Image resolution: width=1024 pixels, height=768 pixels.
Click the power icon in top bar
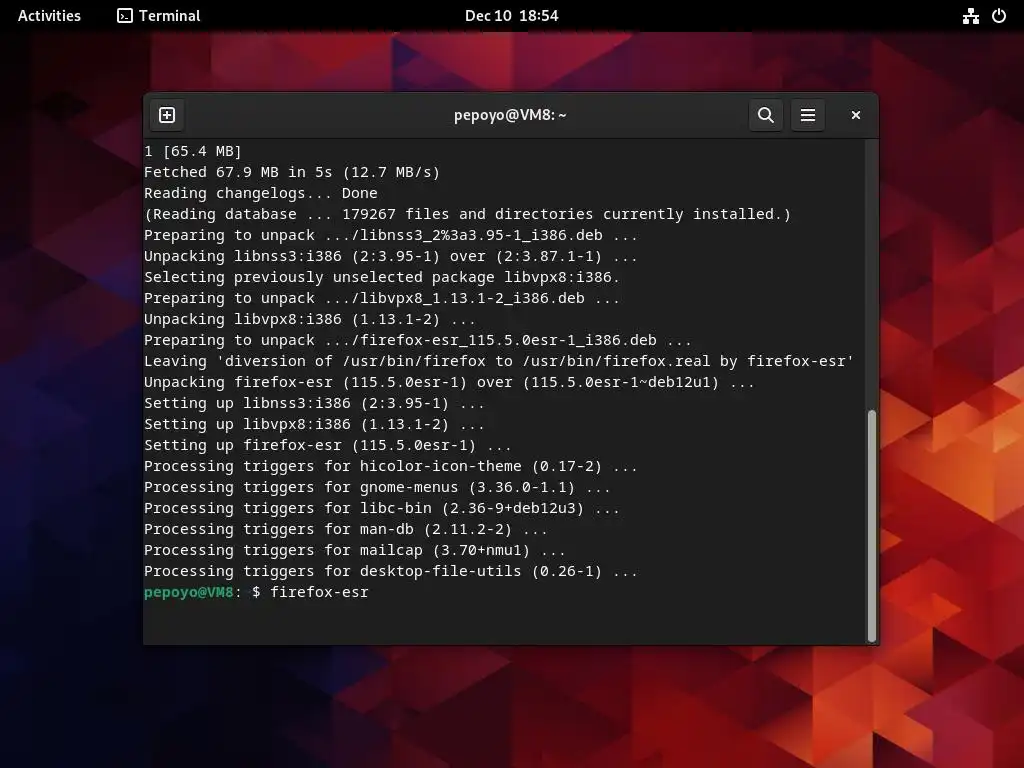pos(999,16)
